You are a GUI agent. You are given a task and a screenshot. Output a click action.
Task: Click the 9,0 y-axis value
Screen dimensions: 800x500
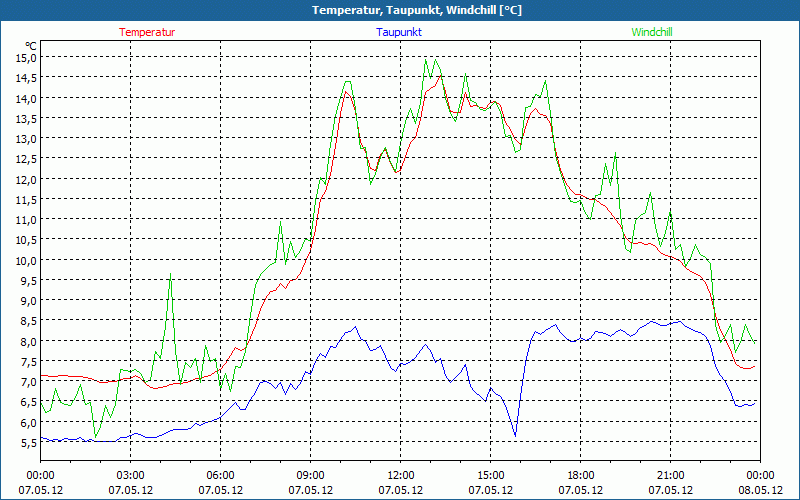pyautogui.click(x=29, y=301)
